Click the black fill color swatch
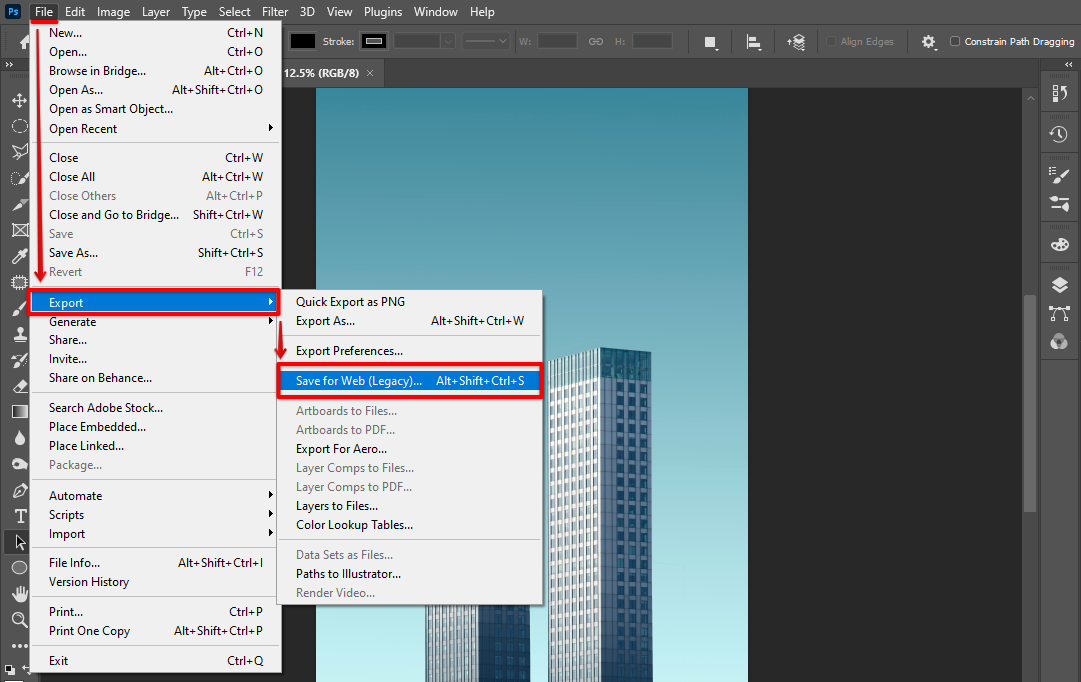The width and height of the screenshot is (1081, 682). [303, 41]
